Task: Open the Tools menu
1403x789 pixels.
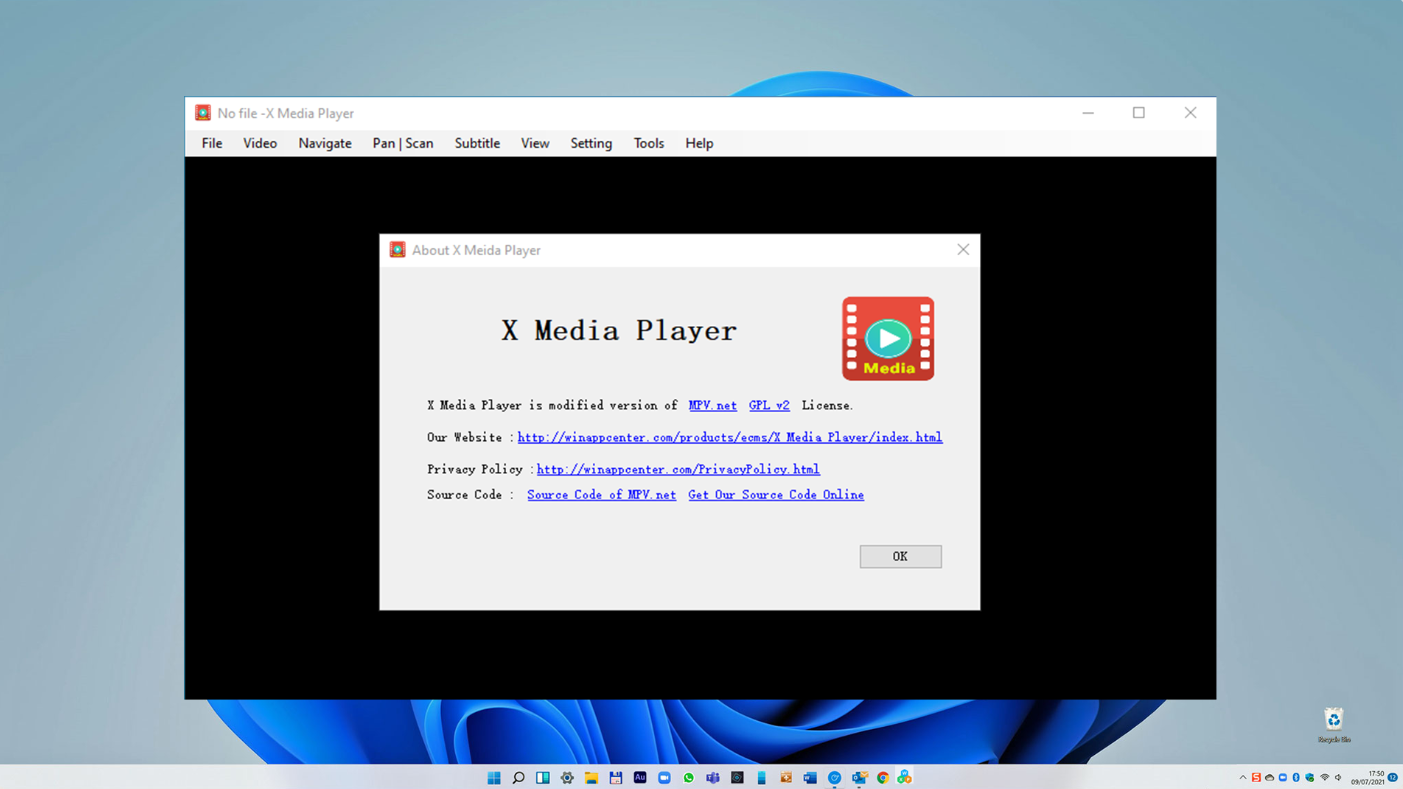Action: 648,143
